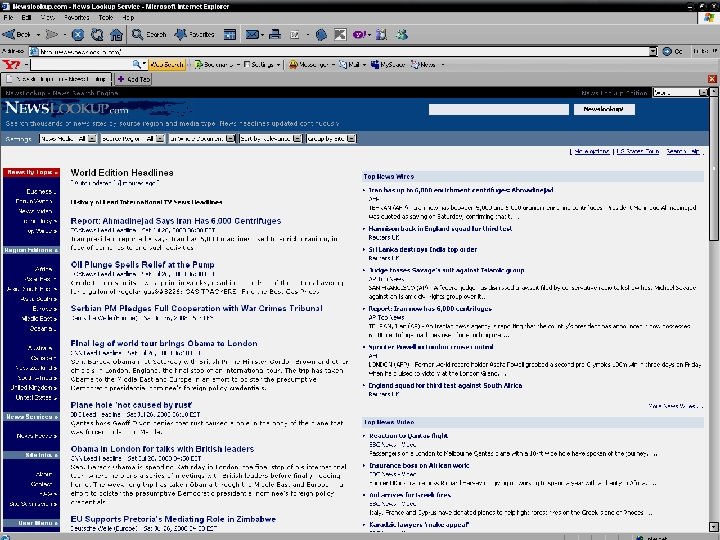Open the File menu
This screenshot has height=540, width=720.
click(x=8, y=17)
